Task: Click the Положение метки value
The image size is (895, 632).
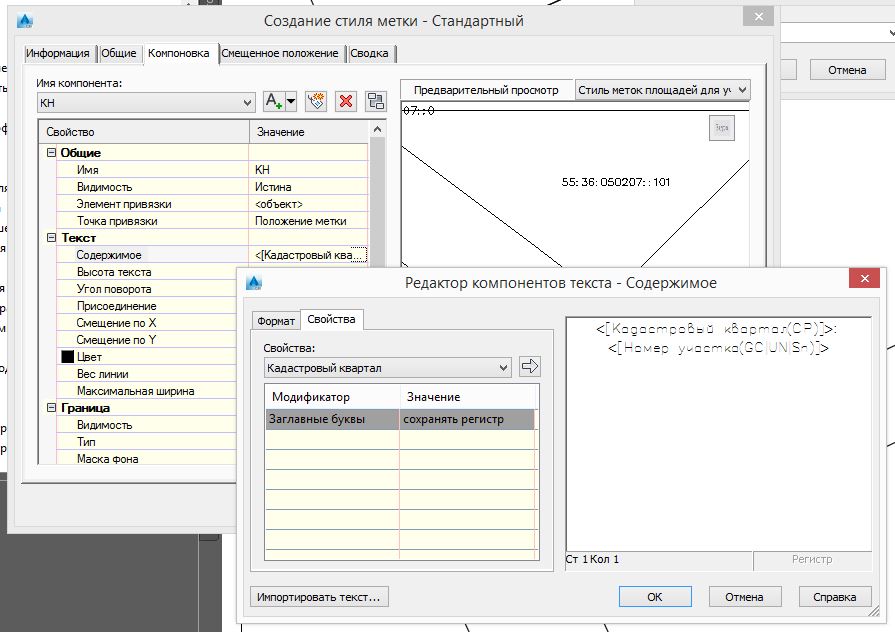Action: (308, 221)
